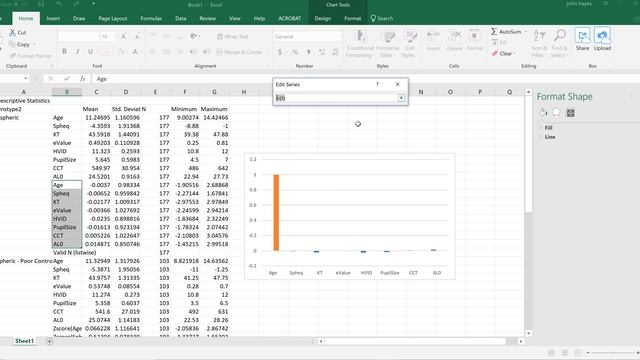
Task: Switch to the Page Layout ribbon tab
Action: (x=113, y=18)
